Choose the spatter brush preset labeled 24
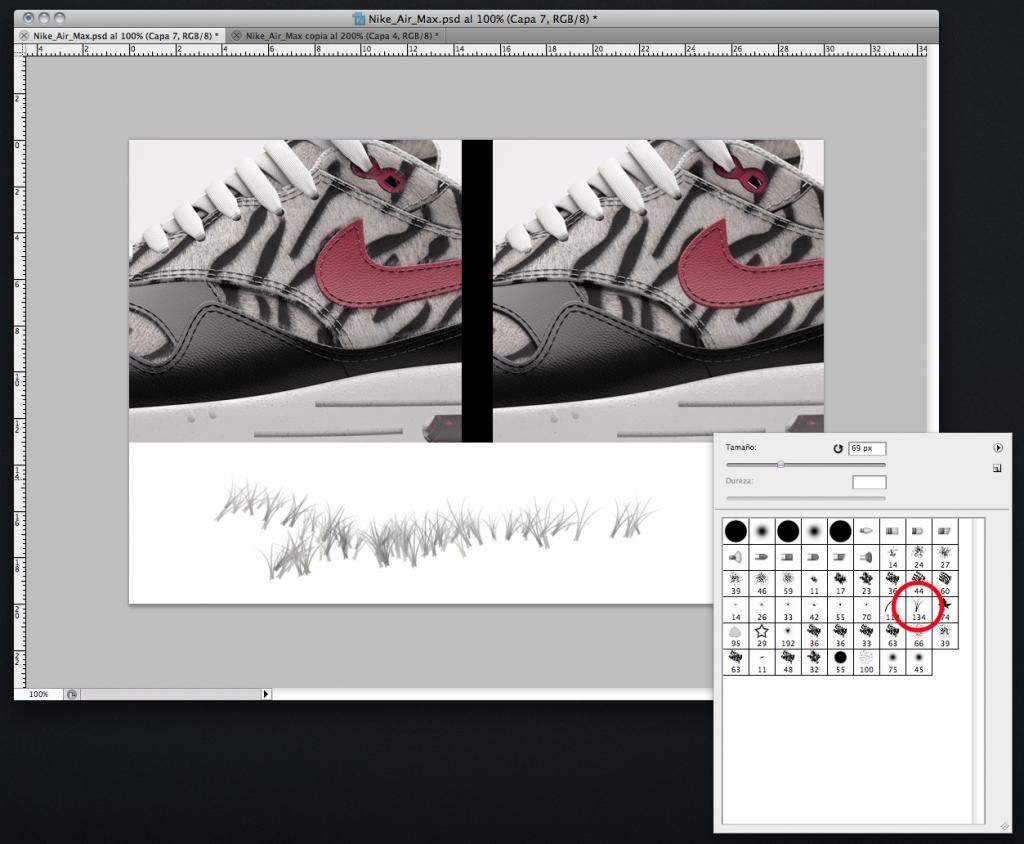 [x=918, y=557]
